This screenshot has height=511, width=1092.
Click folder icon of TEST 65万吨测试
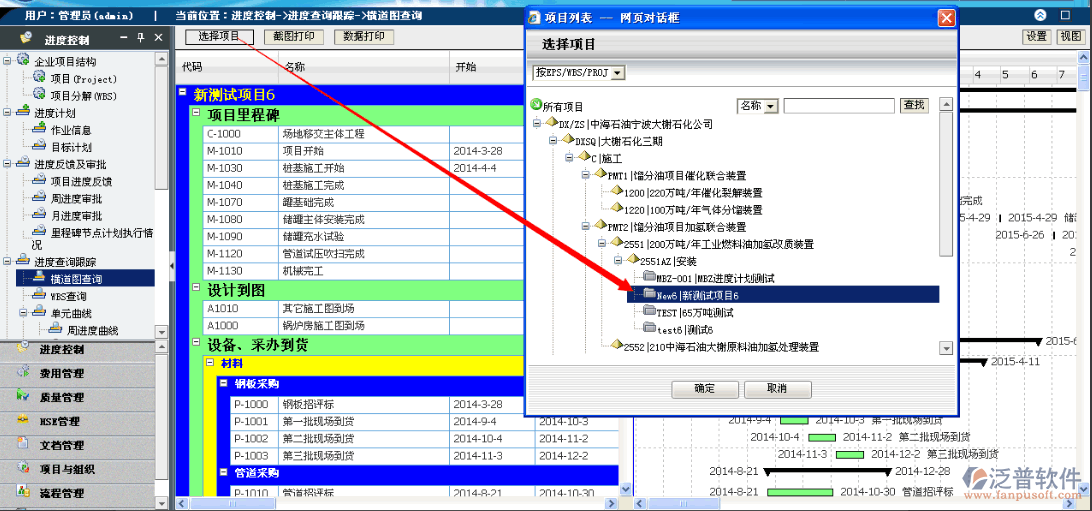click(649, 312)
